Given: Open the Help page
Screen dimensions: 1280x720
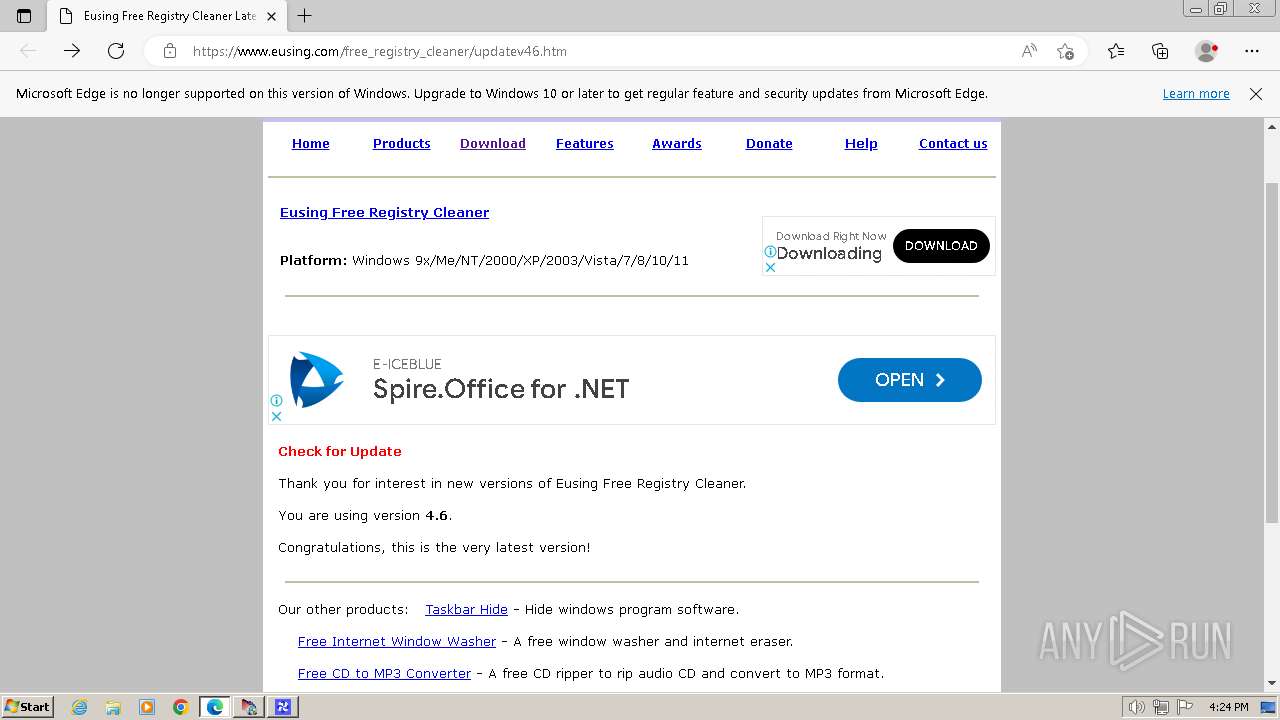Looking at the screenshot, I should click(x=861, y=144).
